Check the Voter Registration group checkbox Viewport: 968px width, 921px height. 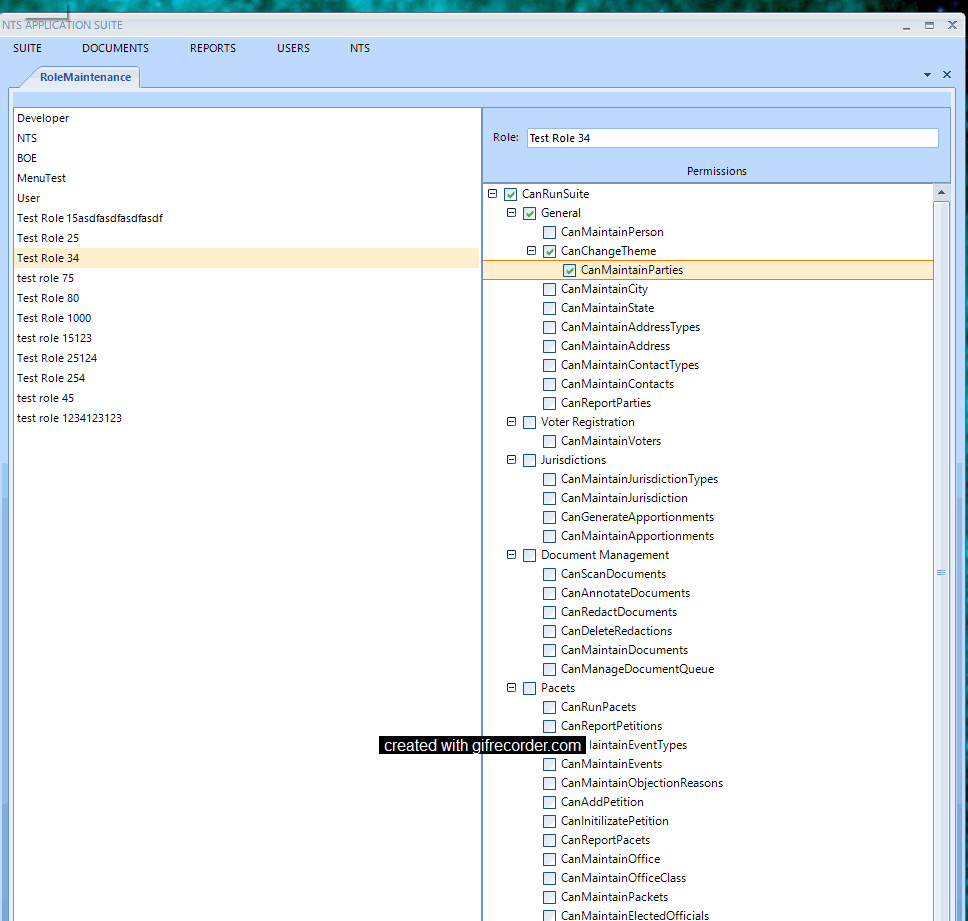[x=529, y=422]
